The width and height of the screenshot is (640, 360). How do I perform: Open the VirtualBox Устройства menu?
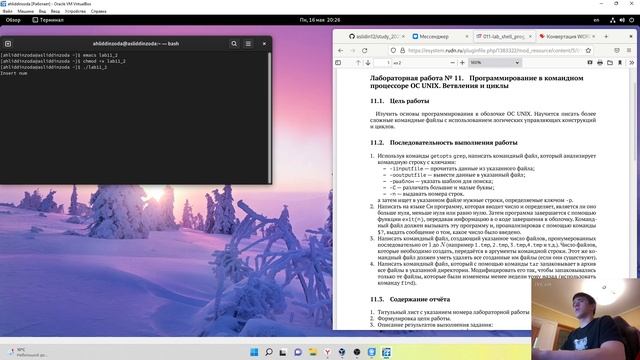click(75, 11)
